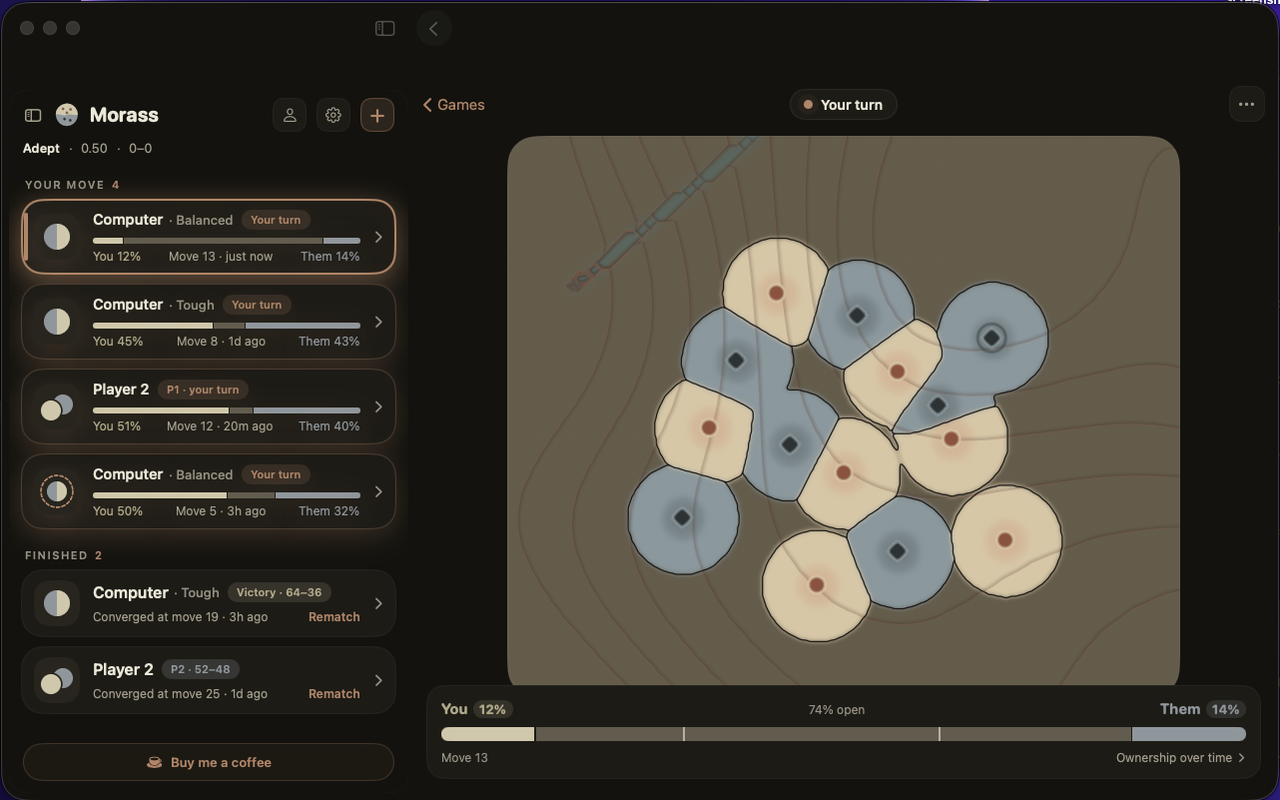The width and height of the screenshot is (1280, 800).
Task: Click the 0–0 record text
Action: tap(141, 148)
